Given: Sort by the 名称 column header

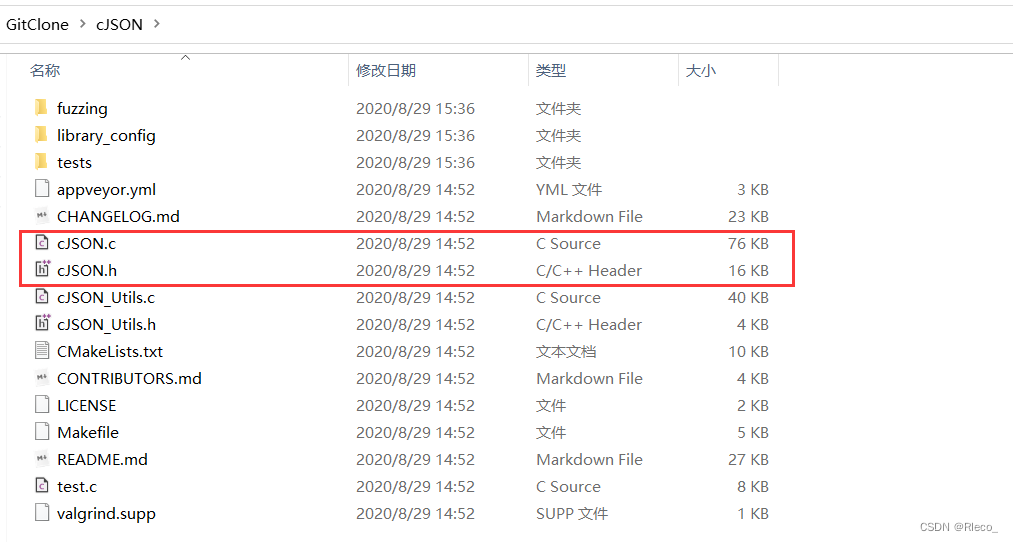Looking at the screenshot, I should click(45, 70).
